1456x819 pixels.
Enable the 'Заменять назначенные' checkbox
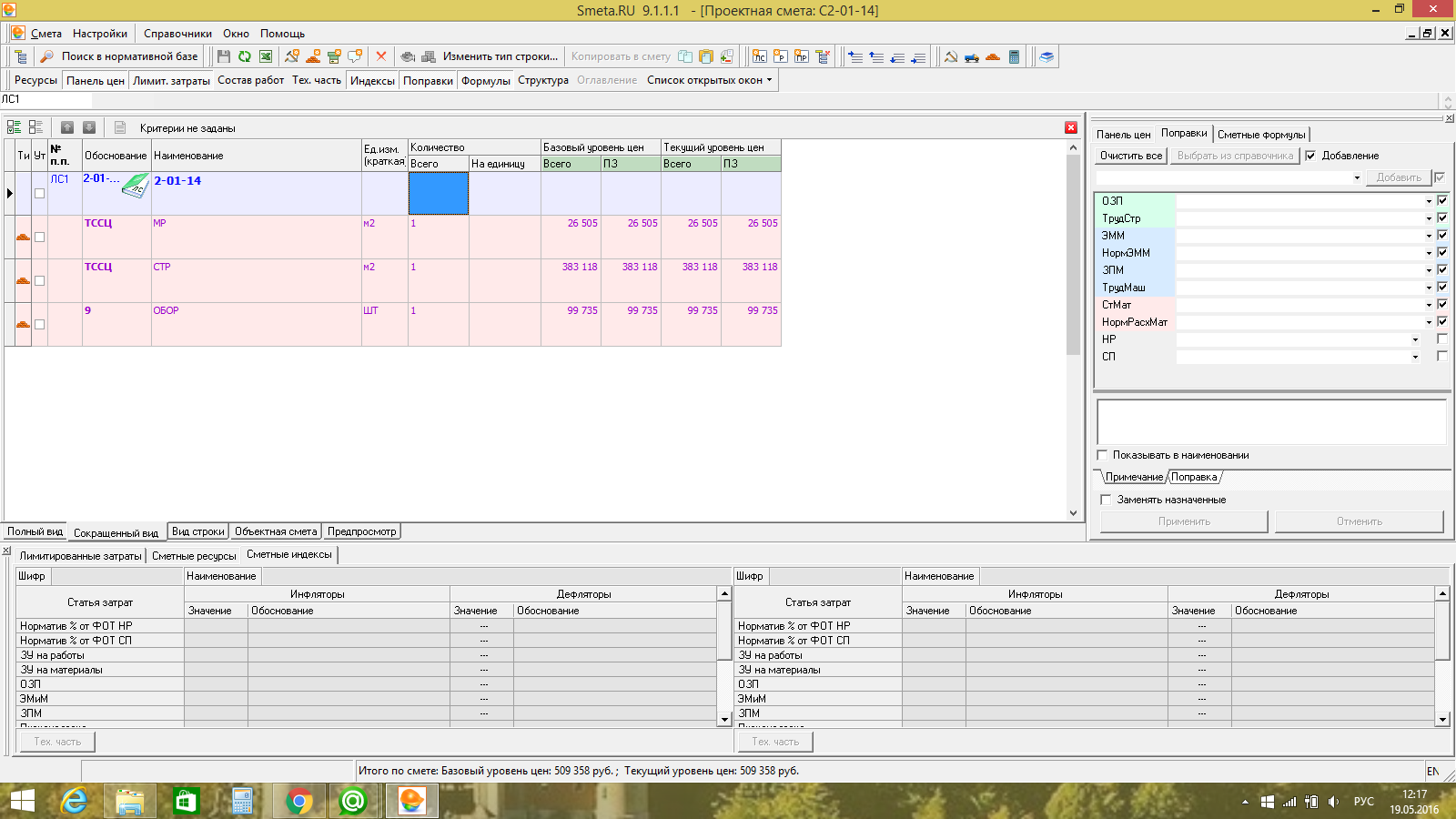point(1106,500)
